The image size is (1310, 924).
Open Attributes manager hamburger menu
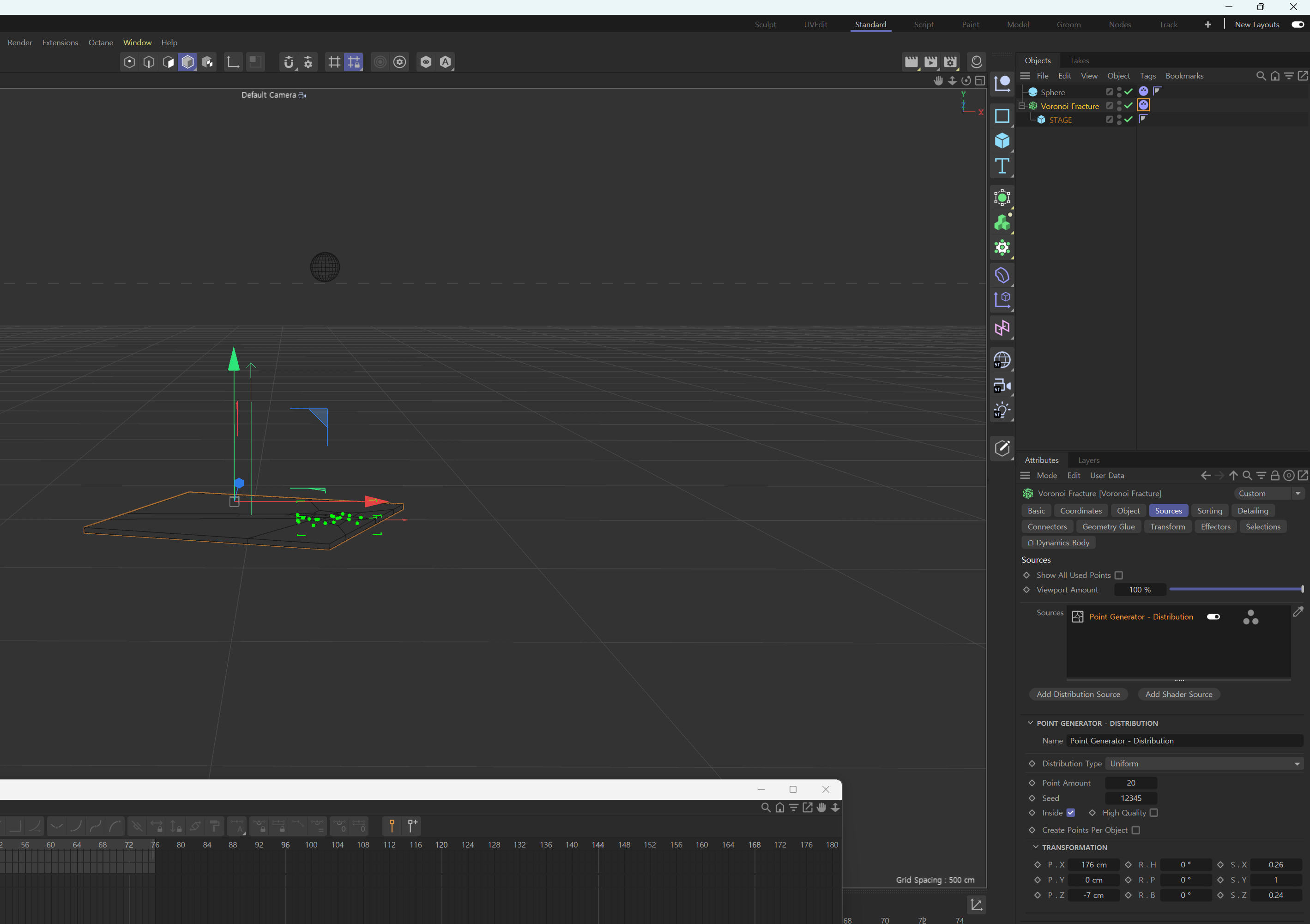[x=1025, y=476]
